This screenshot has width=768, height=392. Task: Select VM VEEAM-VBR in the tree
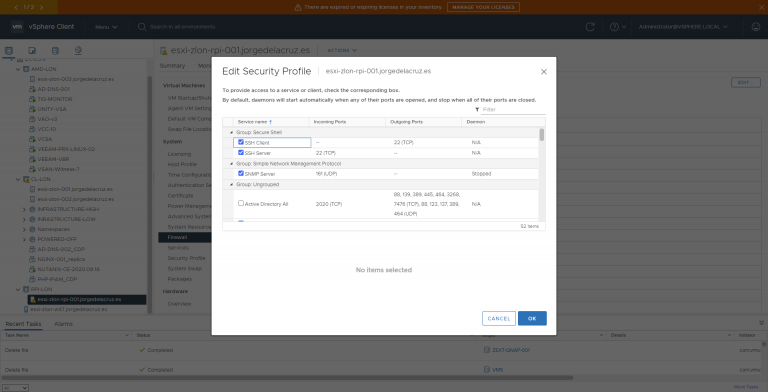pyautogui.click(x=53, y=159)
